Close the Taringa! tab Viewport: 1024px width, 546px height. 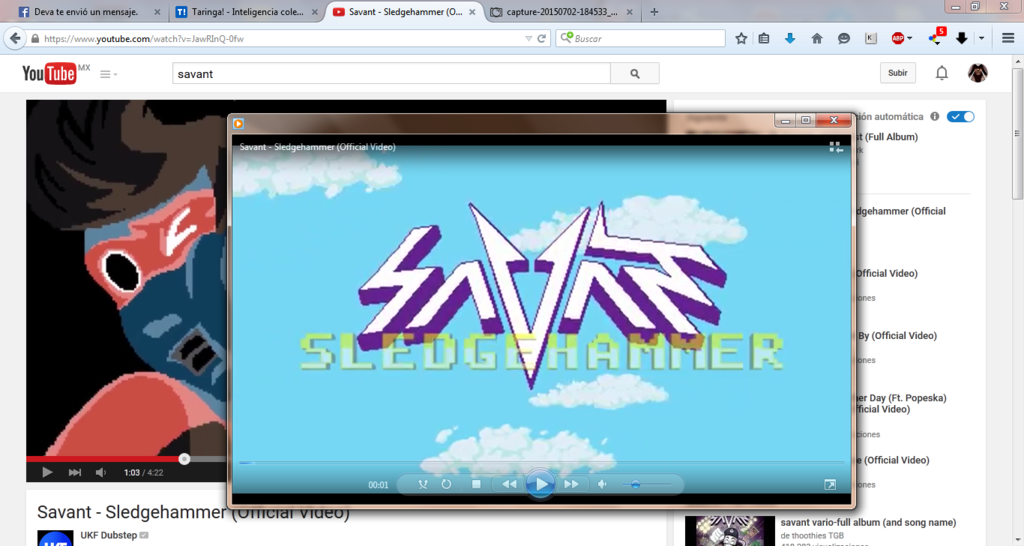tap(315, 12)
